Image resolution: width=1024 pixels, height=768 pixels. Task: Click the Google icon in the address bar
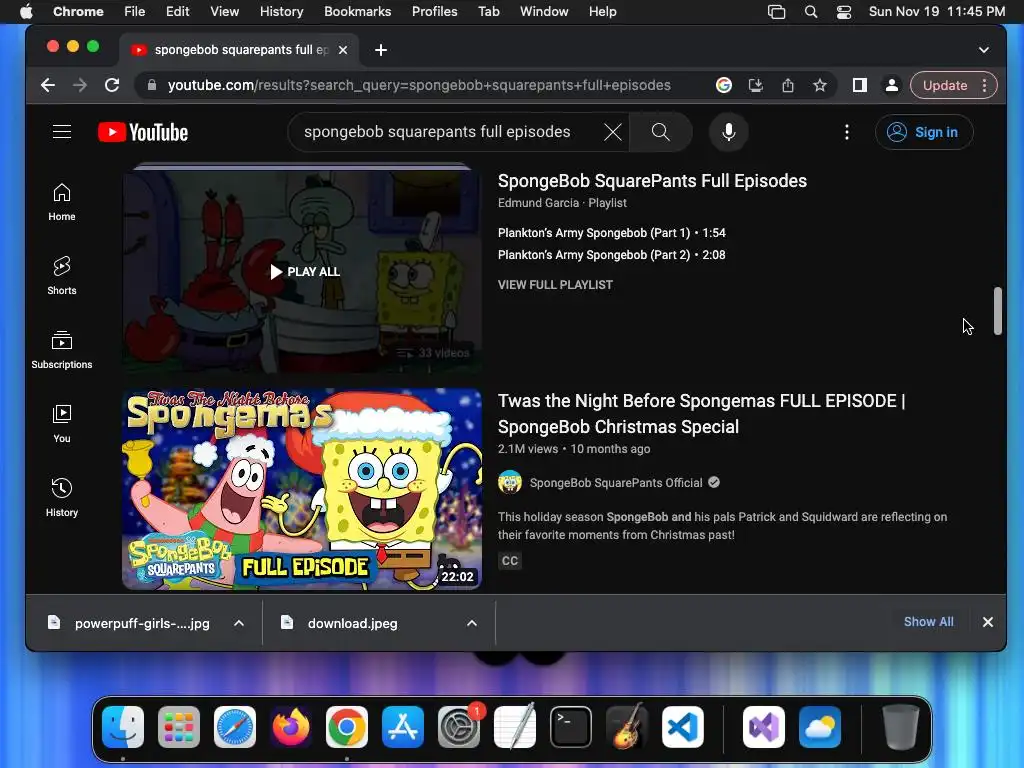coord(724,85)
